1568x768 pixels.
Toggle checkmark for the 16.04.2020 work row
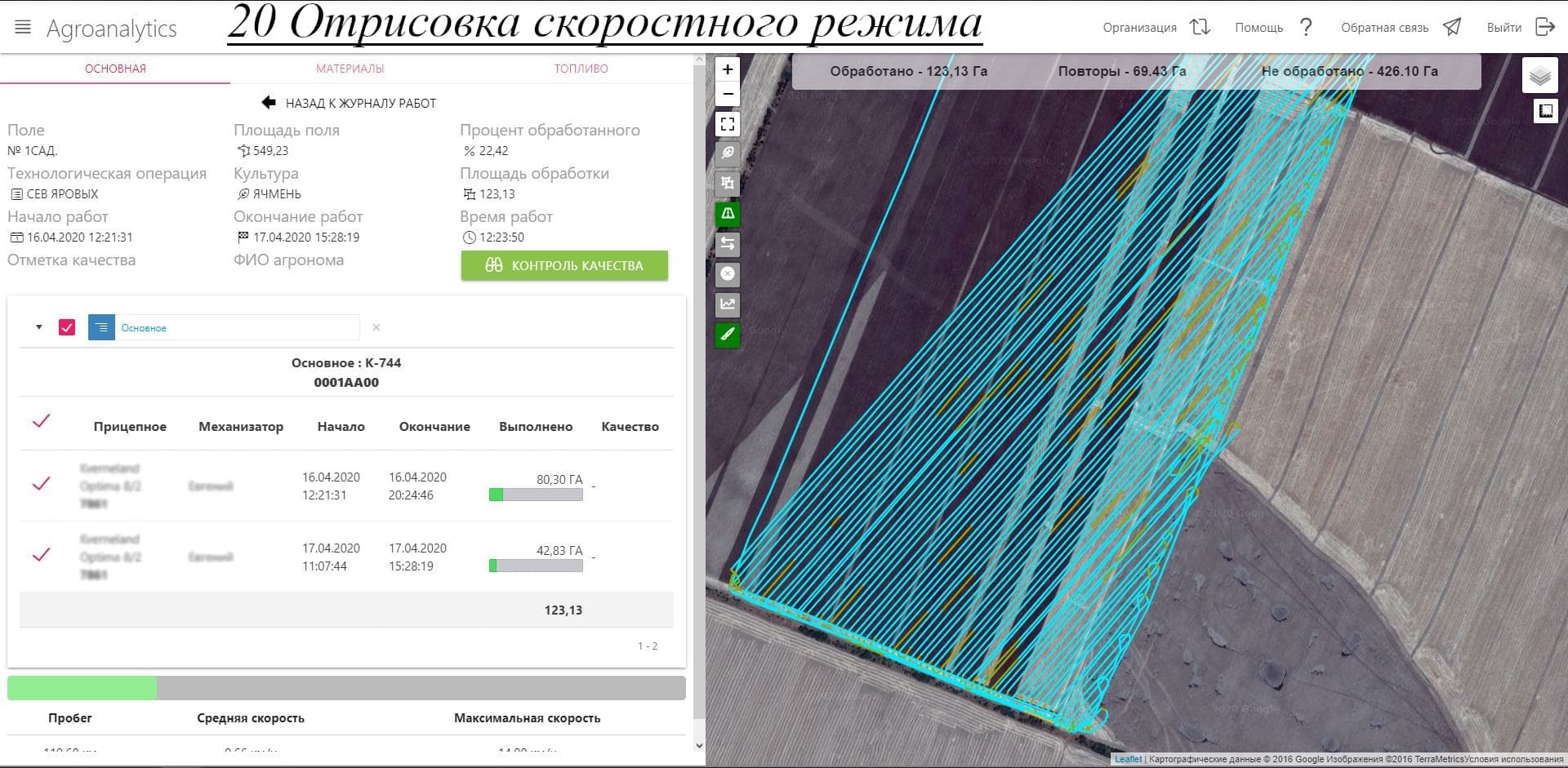[x=41, y=484]
